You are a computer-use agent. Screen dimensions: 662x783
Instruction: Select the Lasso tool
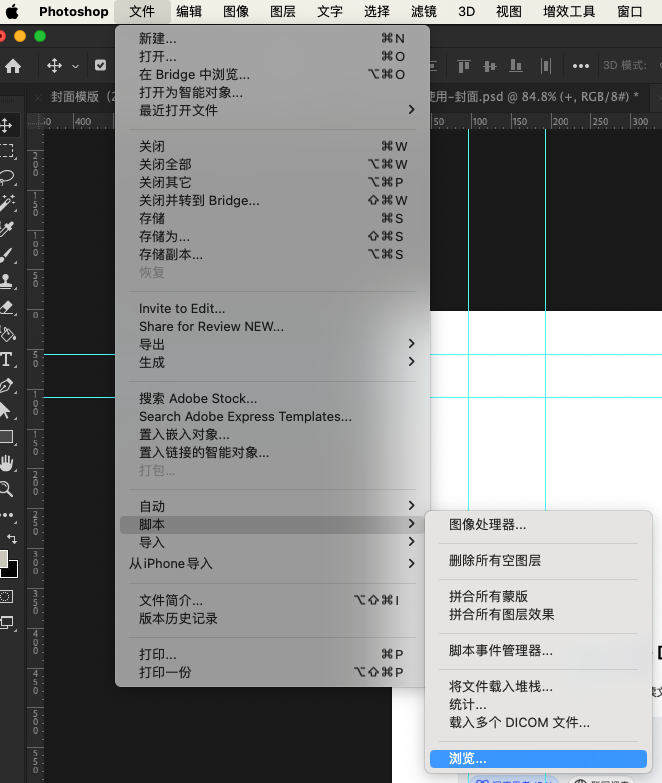click(x=6, y=177)
